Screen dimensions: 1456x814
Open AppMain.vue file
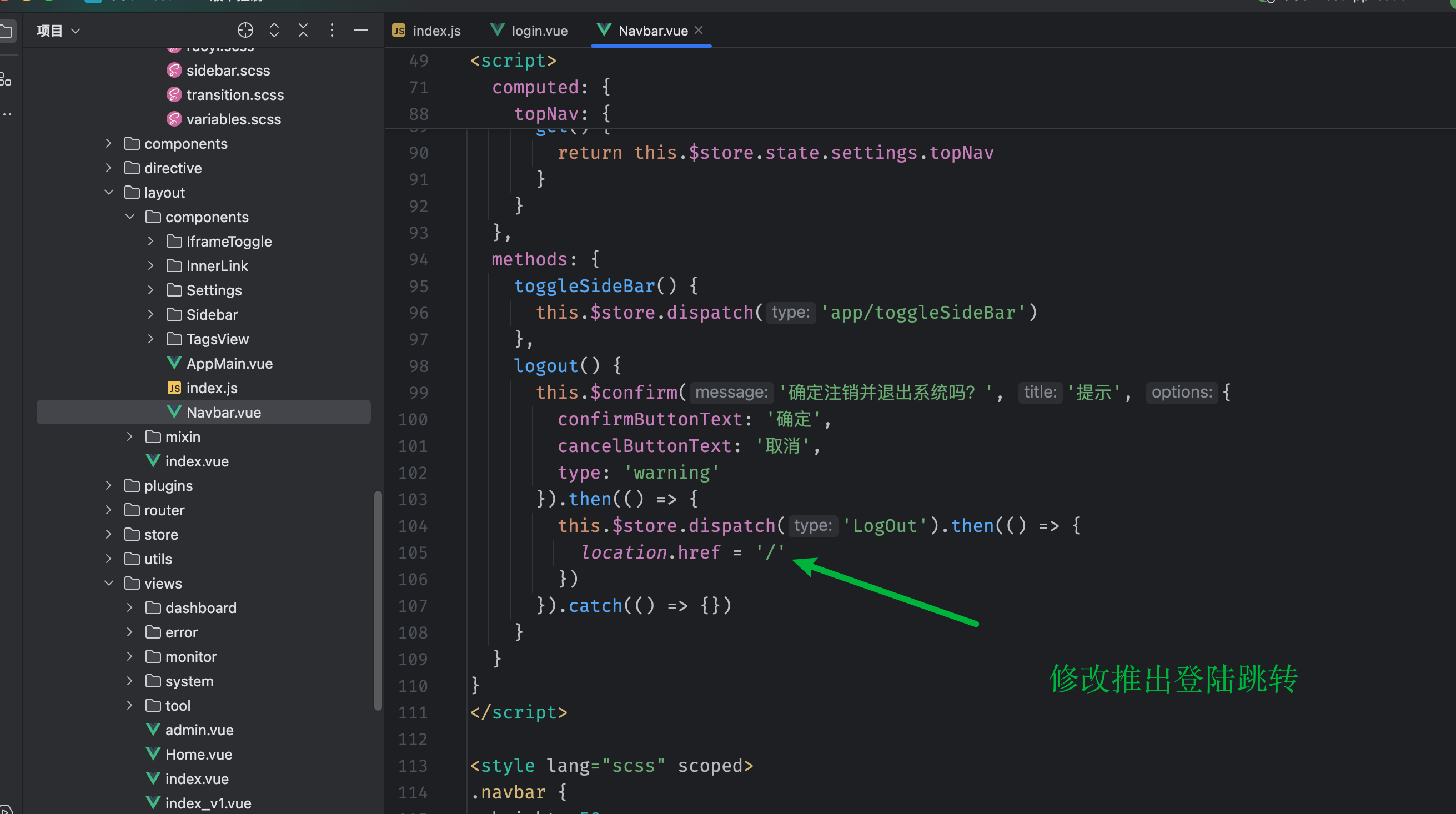[x=229, y=364]
